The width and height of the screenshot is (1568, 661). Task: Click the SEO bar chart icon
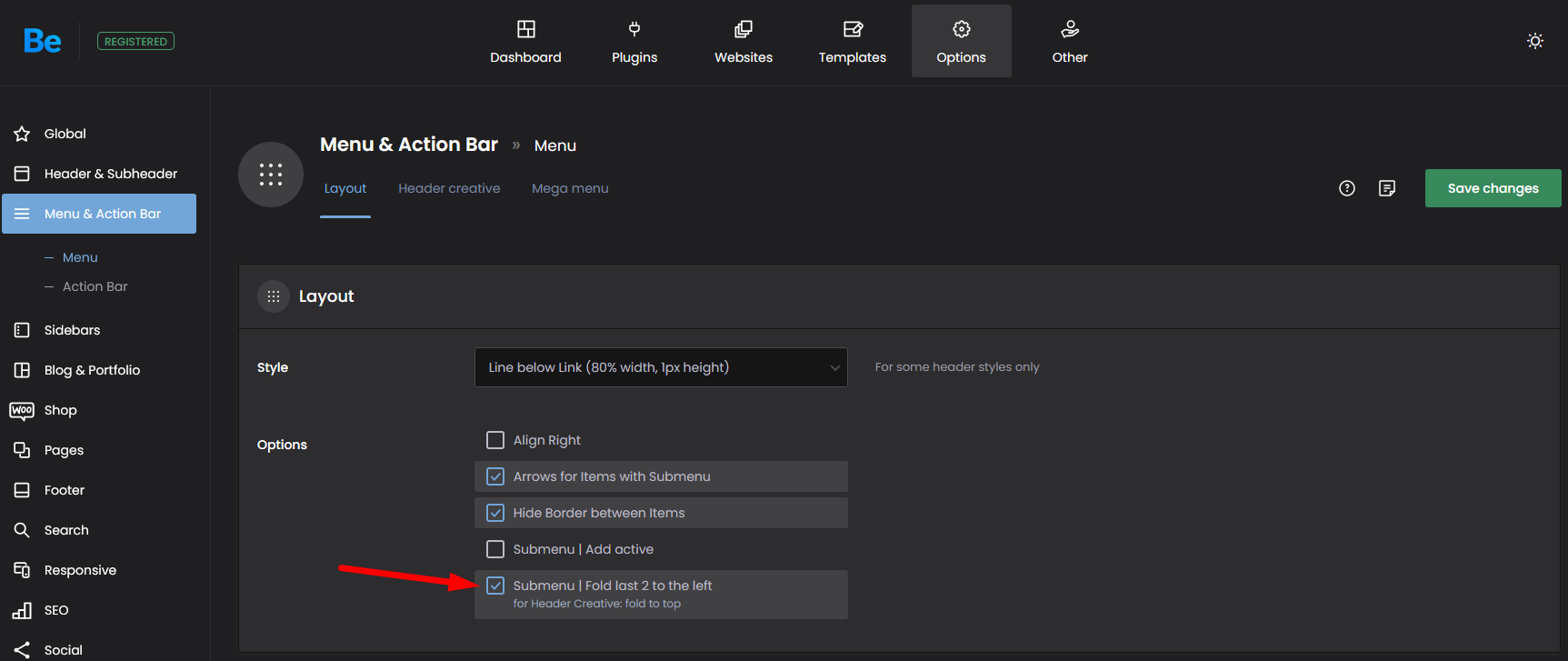click(22, 610)
